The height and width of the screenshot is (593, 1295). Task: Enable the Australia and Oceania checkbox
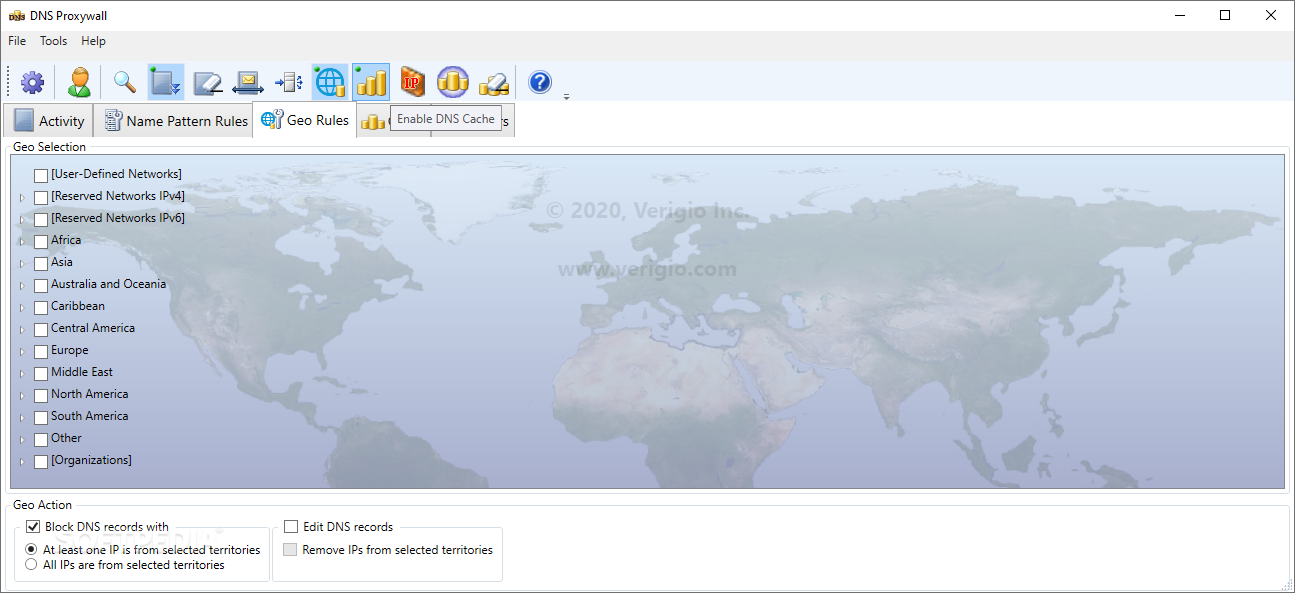pos(41,285)
